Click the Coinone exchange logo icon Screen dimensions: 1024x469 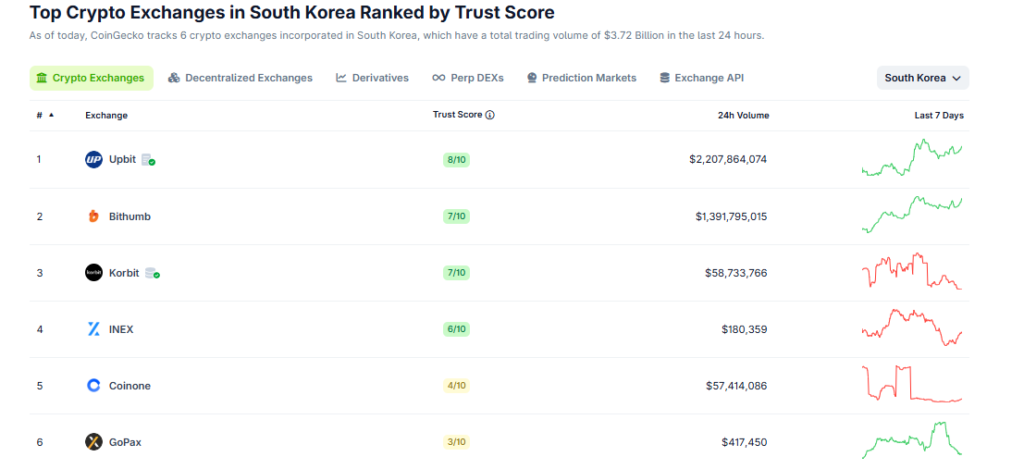point(94,385)
